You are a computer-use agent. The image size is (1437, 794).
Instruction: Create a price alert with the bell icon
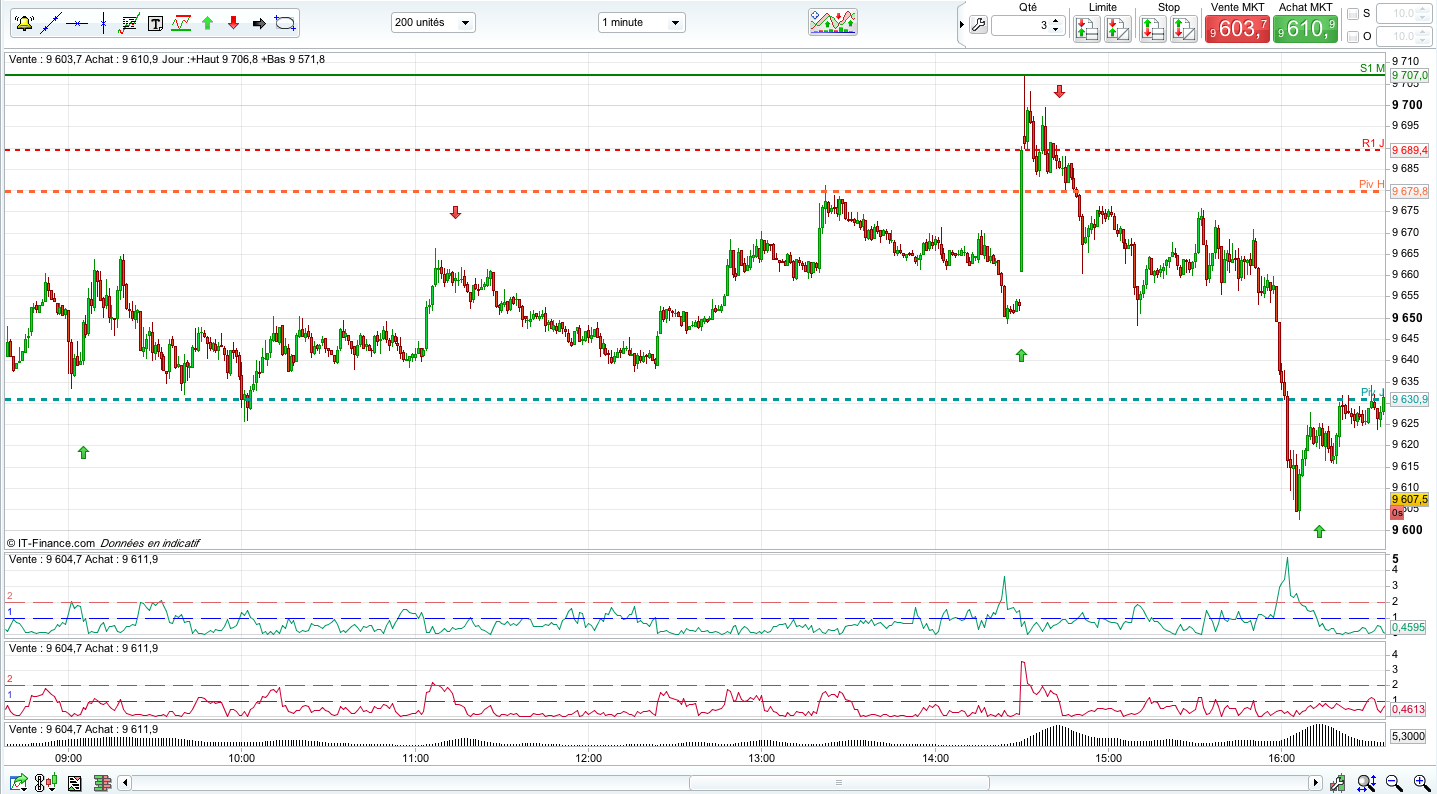pyautogui.click(x=25, y=22)
